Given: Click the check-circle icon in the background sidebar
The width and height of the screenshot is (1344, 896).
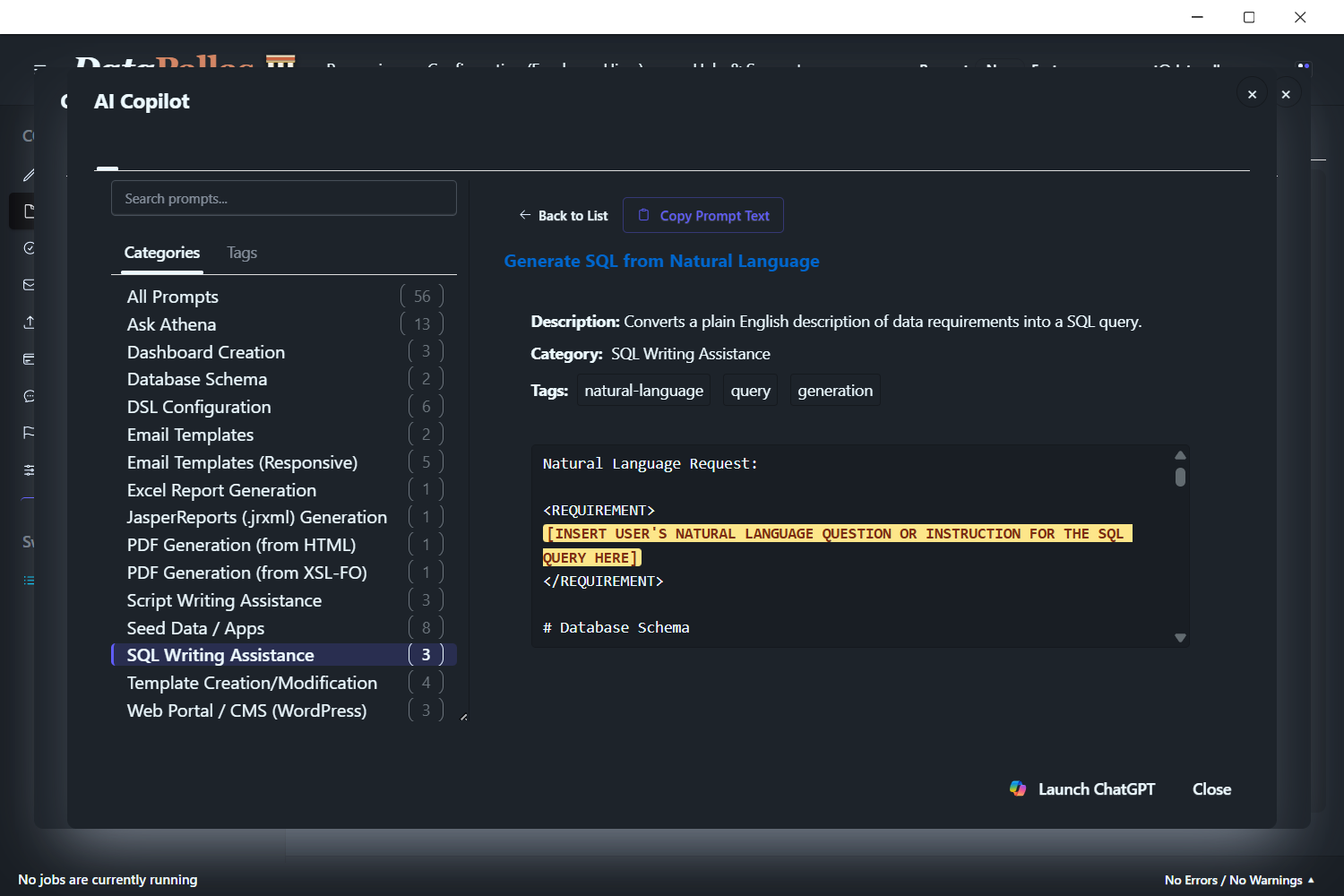Looking at the screenshot, I should click(x=29, y=248).
